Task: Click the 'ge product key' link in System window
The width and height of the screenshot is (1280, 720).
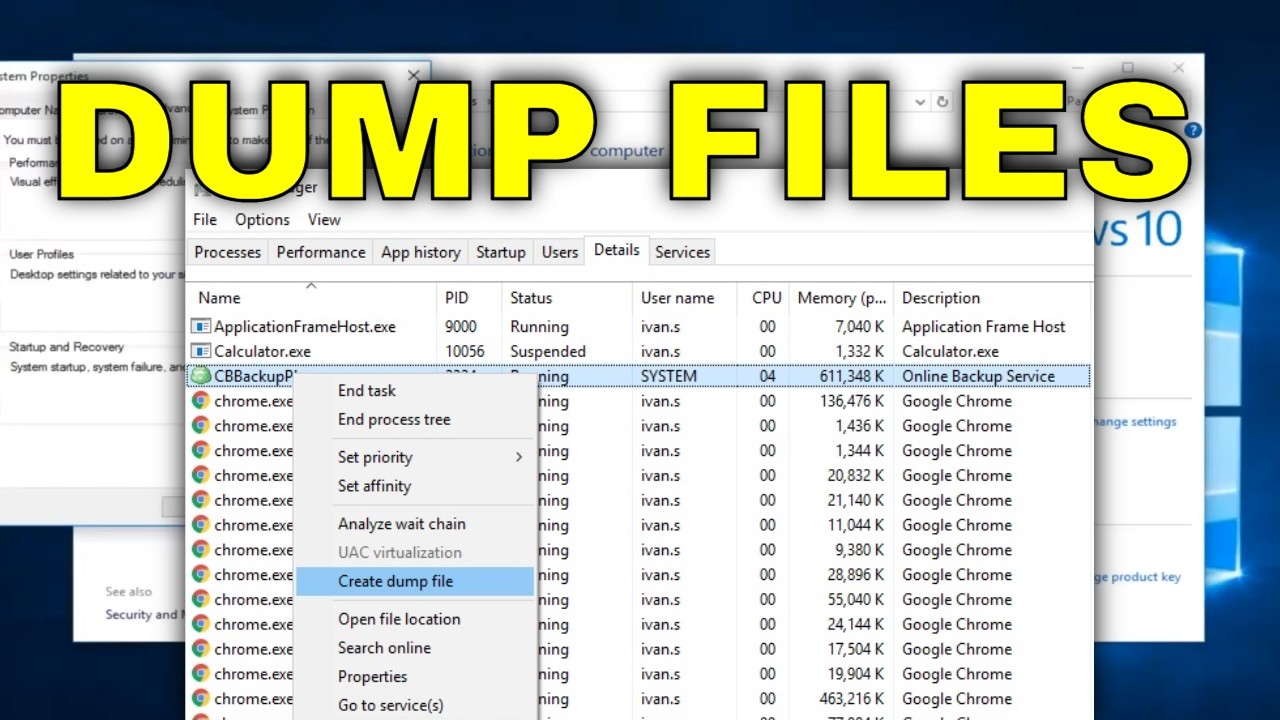Action: [1137, 577]
